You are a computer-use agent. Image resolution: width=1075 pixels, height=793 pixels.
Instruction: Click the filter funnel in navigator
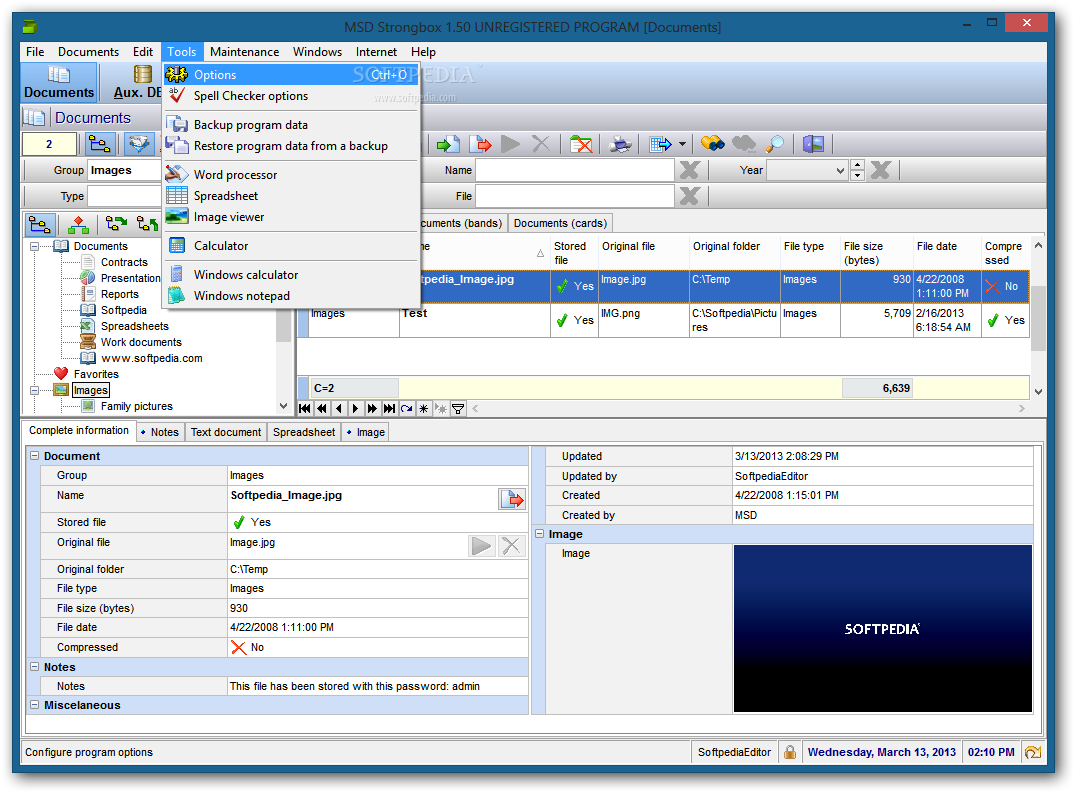[x=458, y=409]
